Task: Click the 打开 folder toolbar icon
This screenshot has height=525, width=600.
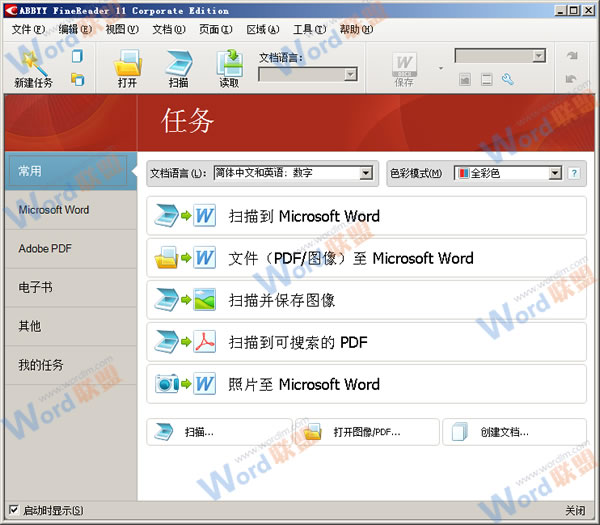Action: point(127,62)
